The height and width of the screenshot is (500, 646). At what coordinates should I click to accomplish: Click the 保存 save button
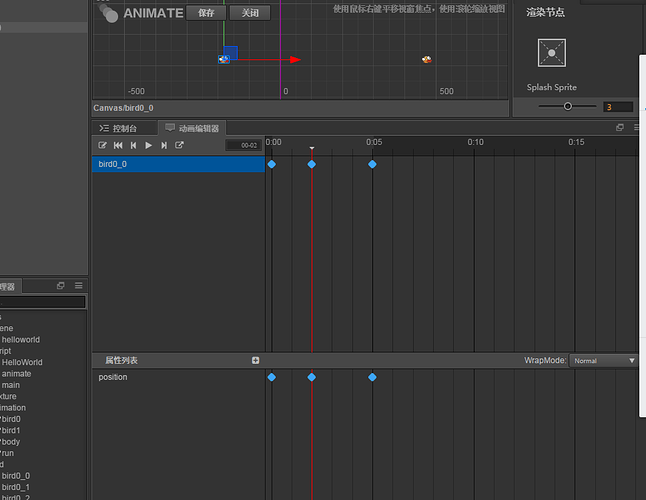(x=206, y=13)
